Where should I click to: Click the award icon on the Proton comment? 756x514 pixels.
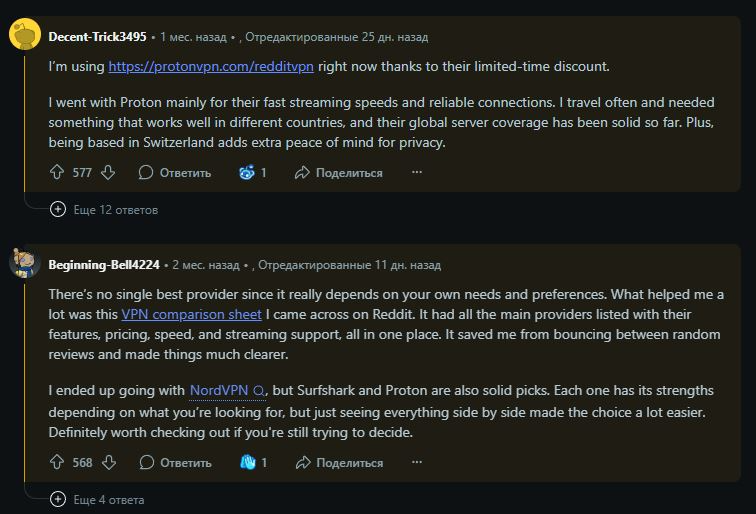pos(247,173)
